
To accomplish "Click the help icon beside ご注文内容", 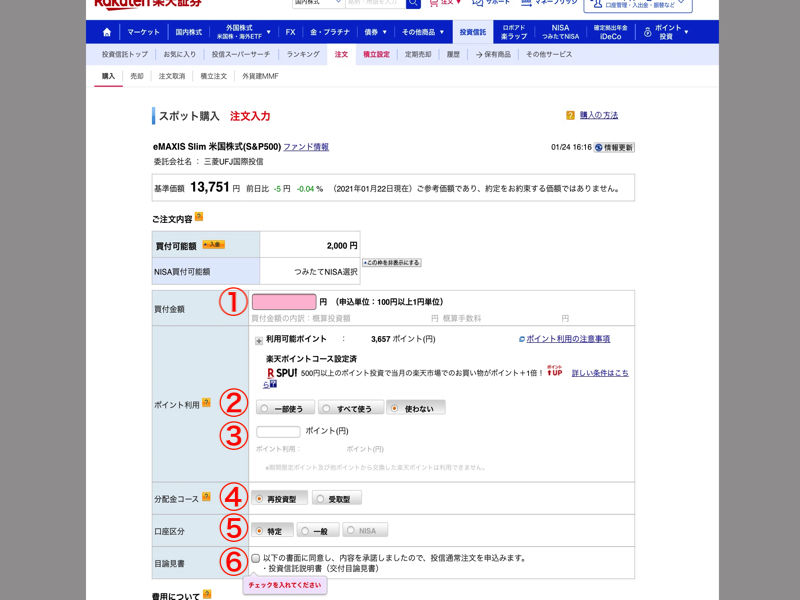I will pos(199,217).
